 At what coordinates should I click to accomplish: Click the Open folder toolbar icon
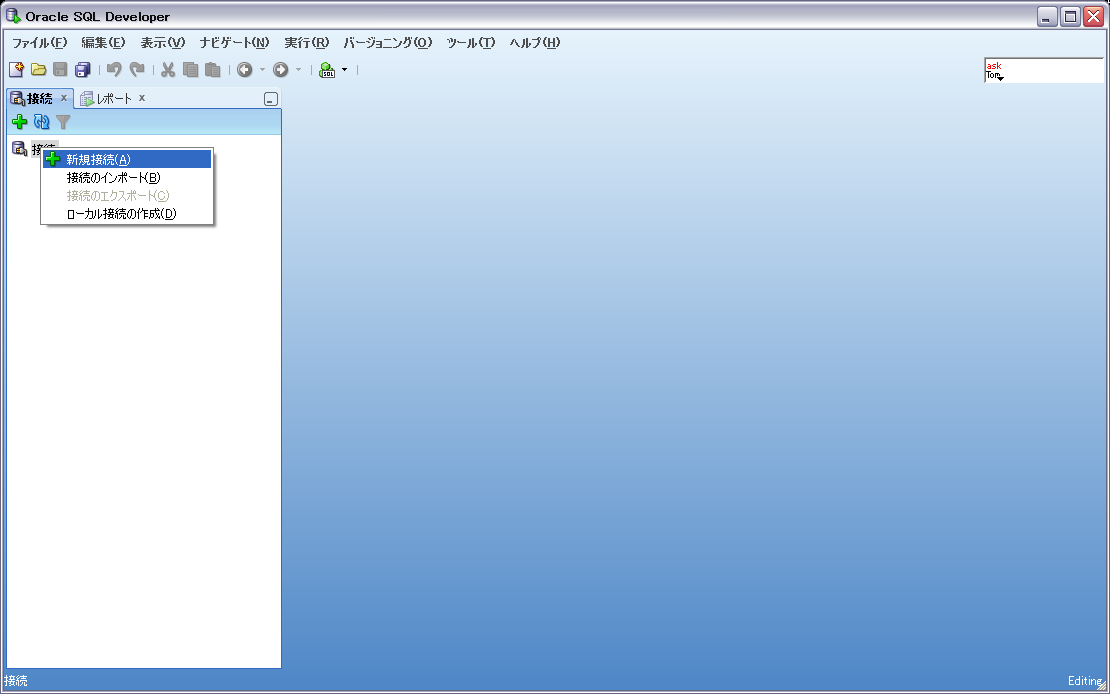(x=38, y=69)
